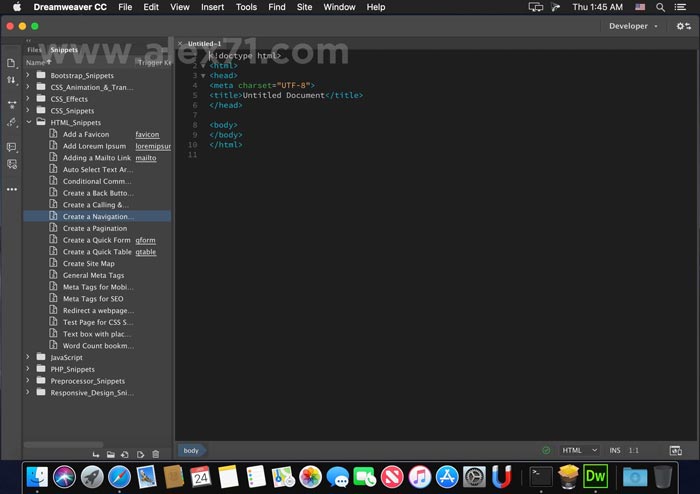
Task: Select the Meta Tags for SEO snippet
Action: [x=97, y=299]
